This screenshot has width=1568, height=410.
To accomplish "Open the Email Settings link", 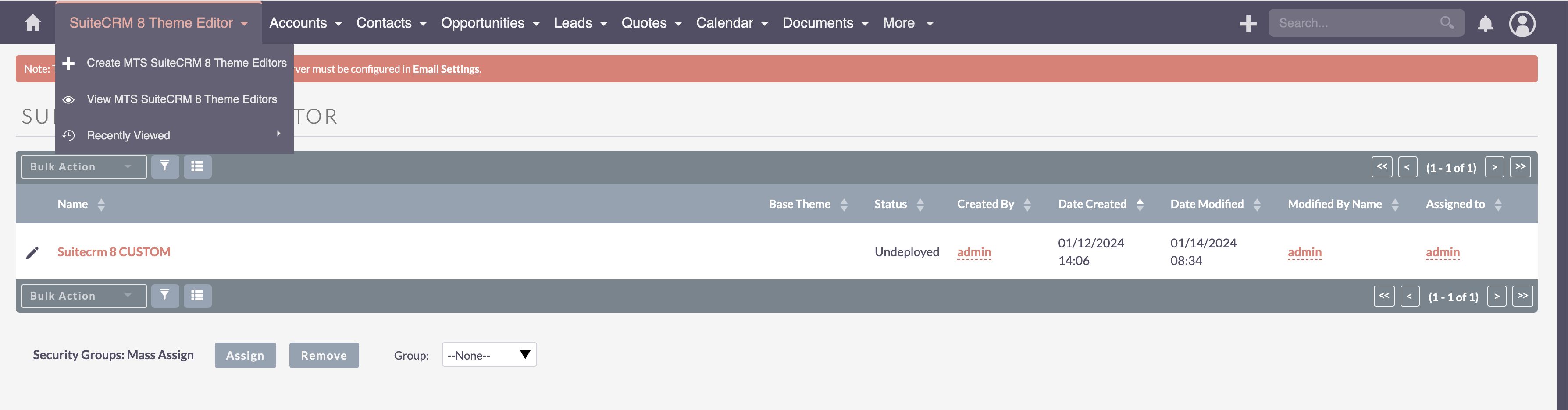I will click(x=446, y=69).
